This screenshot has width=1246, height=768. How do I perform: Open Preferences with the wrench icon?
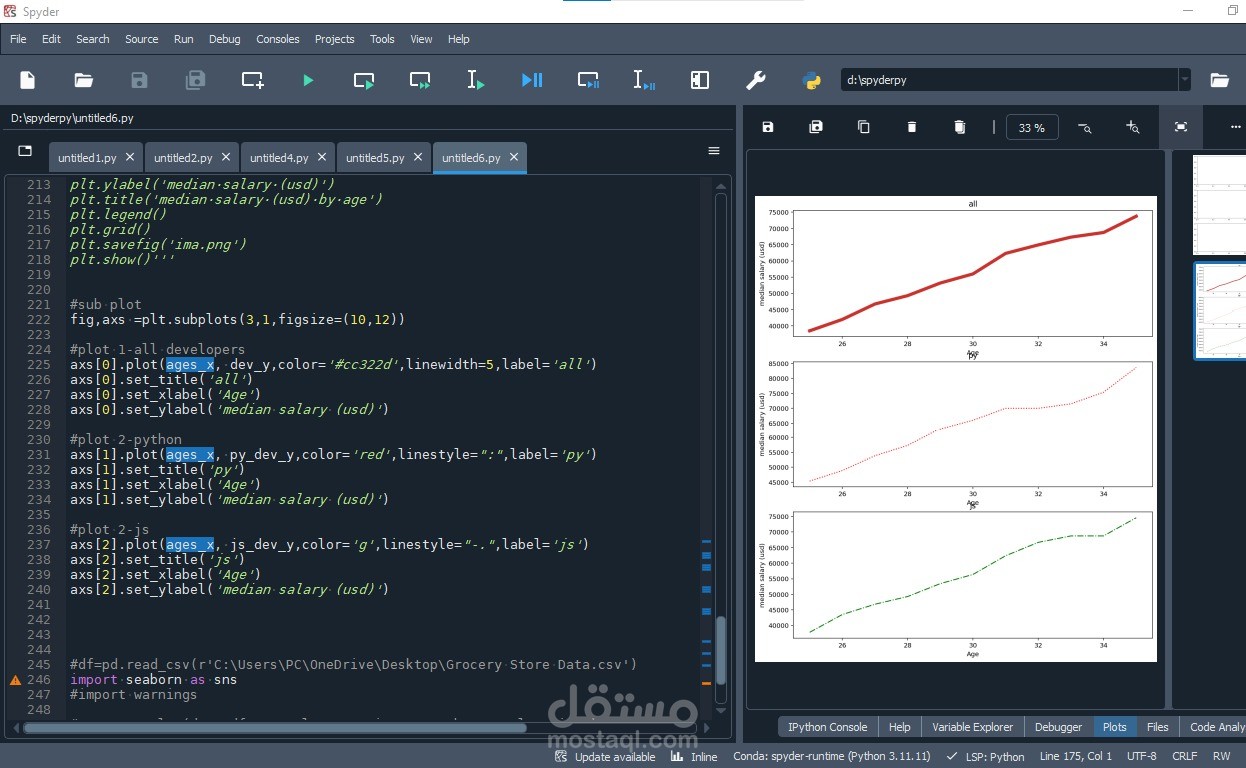click(756, 80)
